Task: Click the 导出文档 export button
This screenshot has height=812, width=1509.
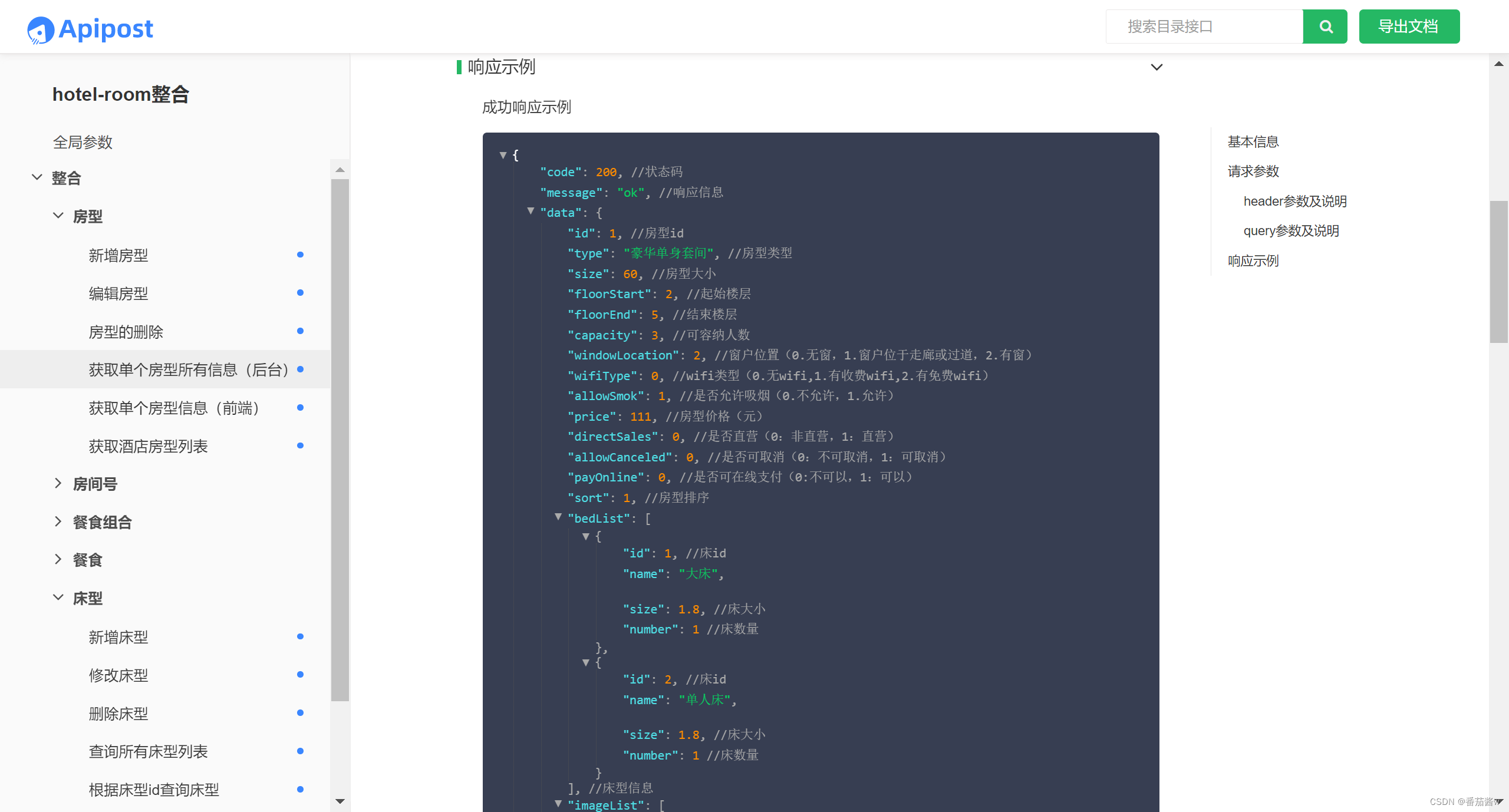Action: coord(1409,27)
